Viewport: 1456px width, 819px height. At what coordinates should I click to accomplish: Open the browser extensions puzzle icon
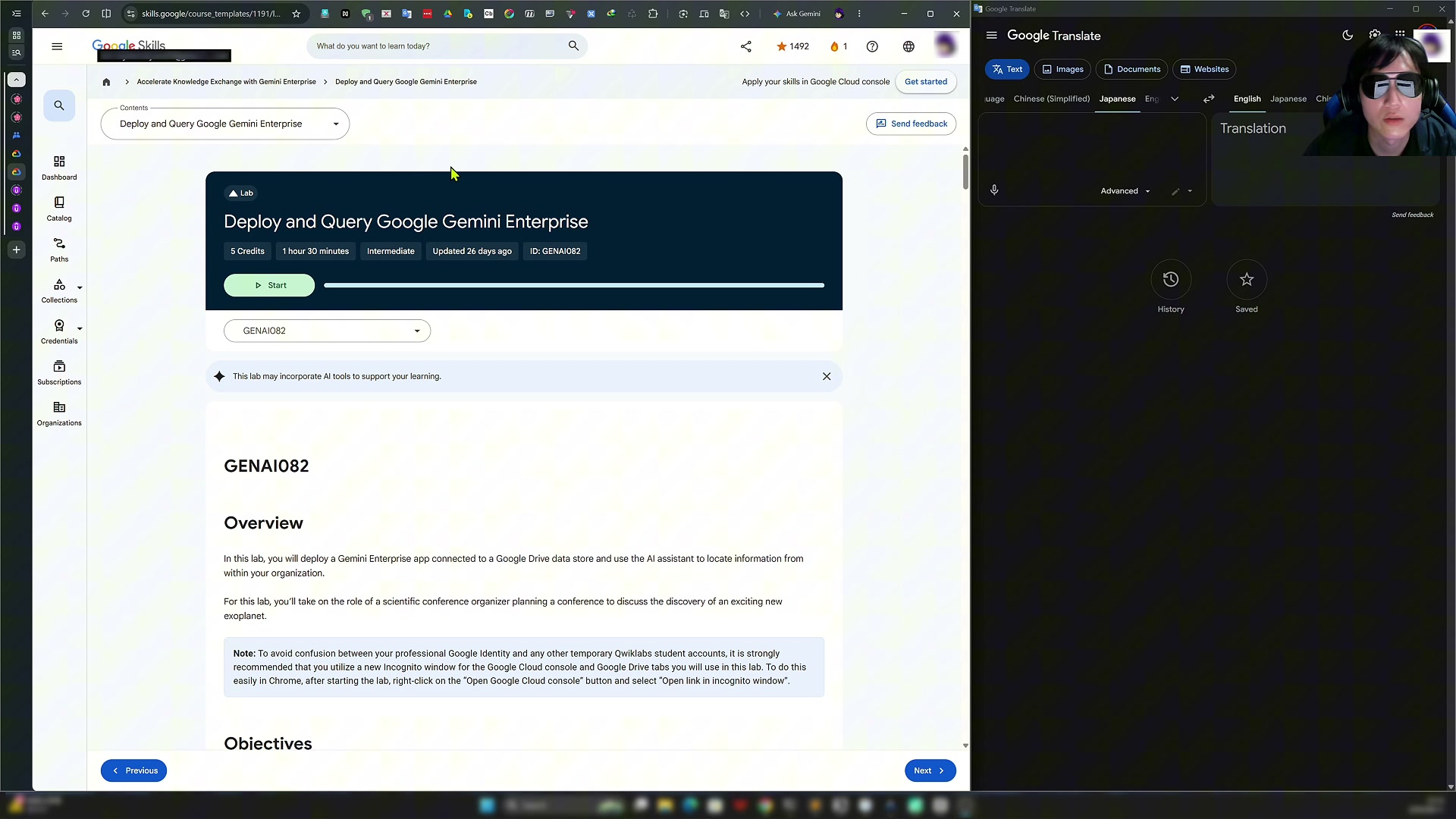tap(653, 14)
